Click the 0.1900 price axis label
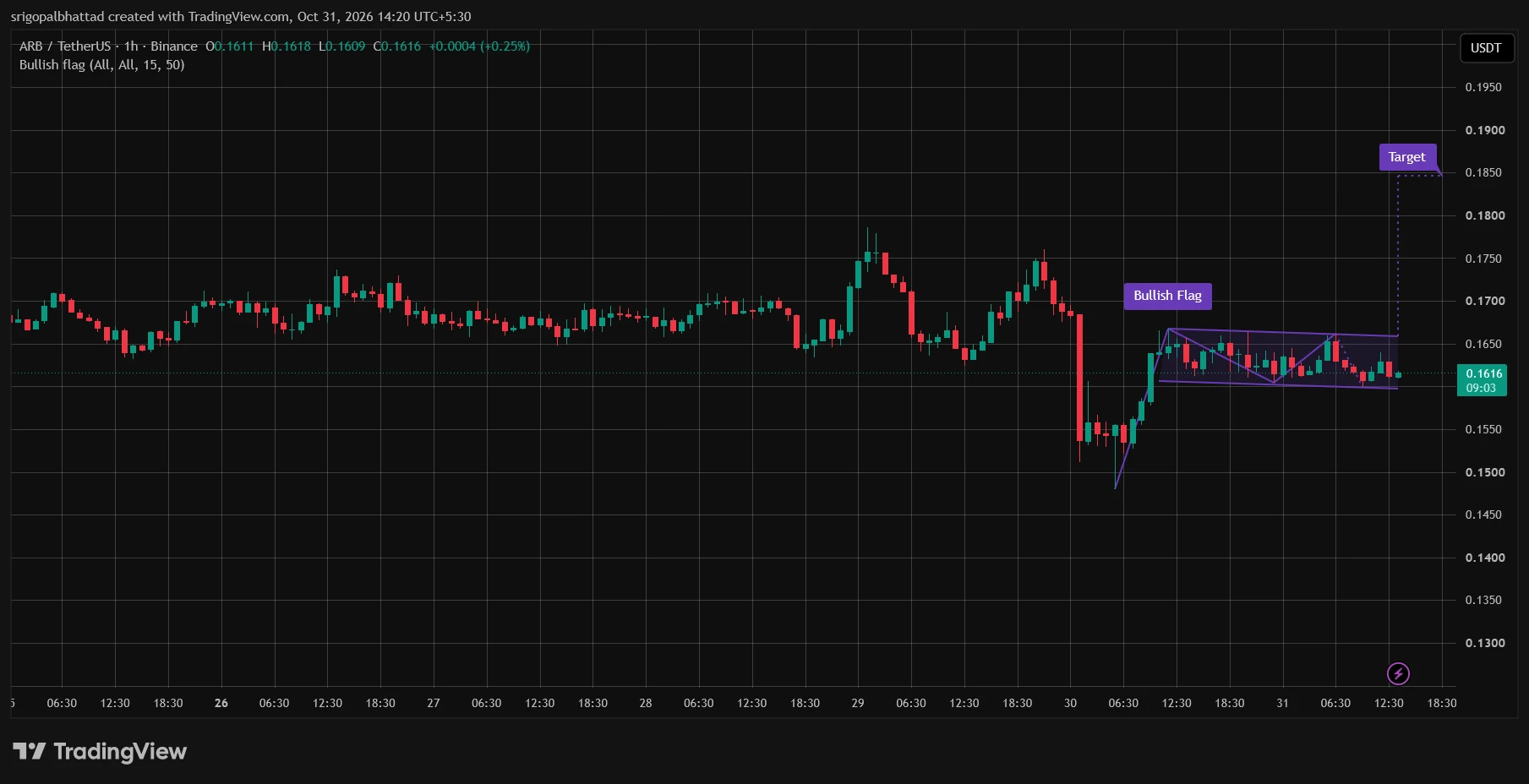The width and height of the screenshot is (1529, 784). point(1484,130)
